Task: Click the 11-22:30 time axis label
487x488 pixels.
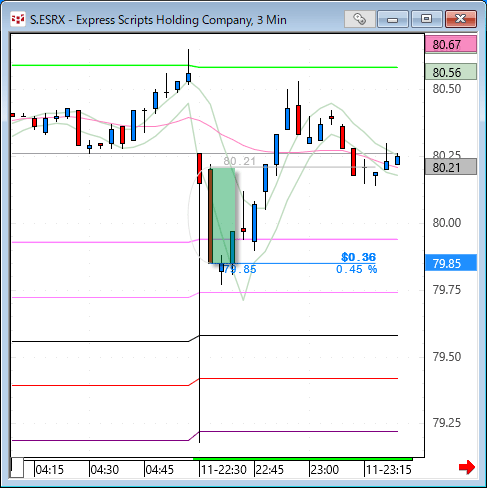Action: coord(224,470)
